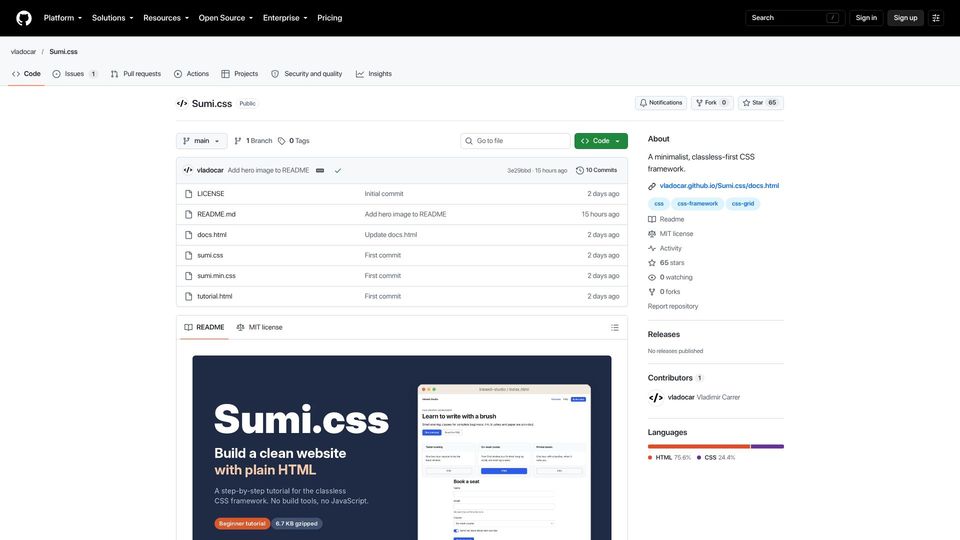Click the pulse icon beside Activity
Image resolution: width=960 pixels, height=540 pixels.
(x=652, y=249)
